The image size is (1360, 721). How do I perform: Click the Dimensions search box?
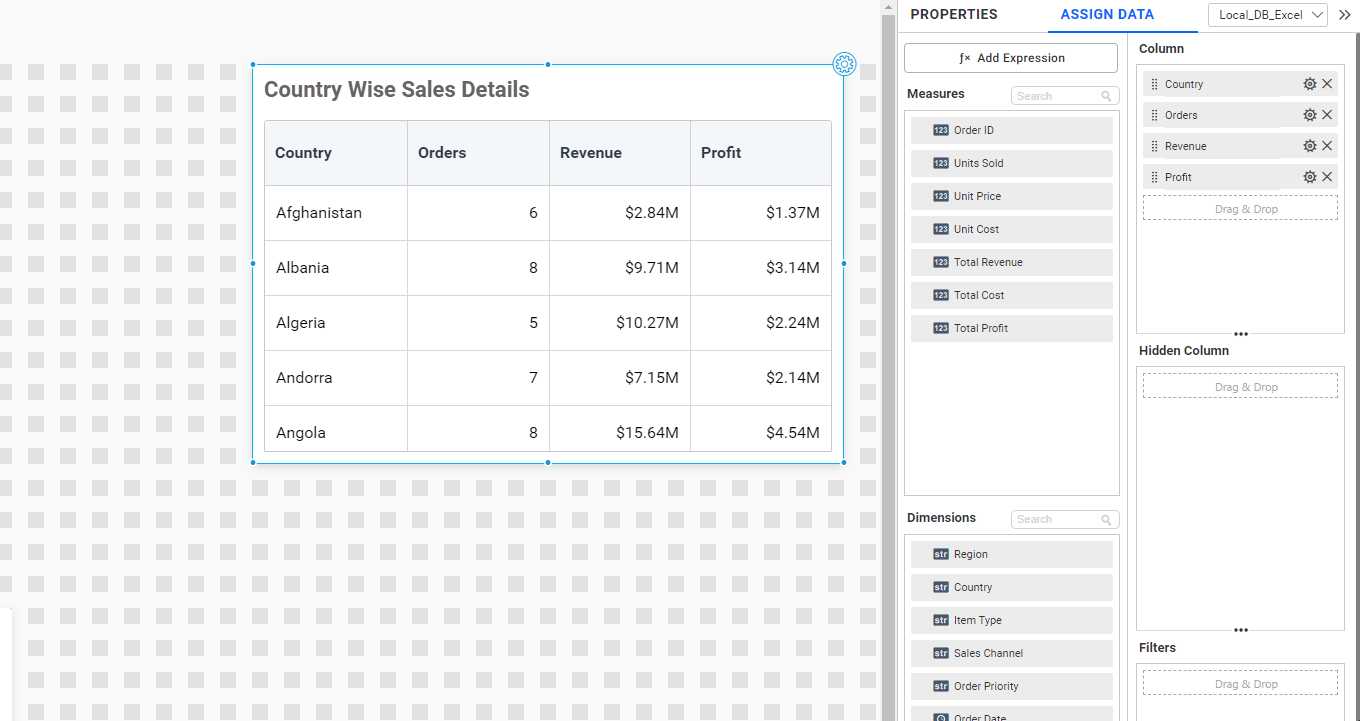[1058, 520]
